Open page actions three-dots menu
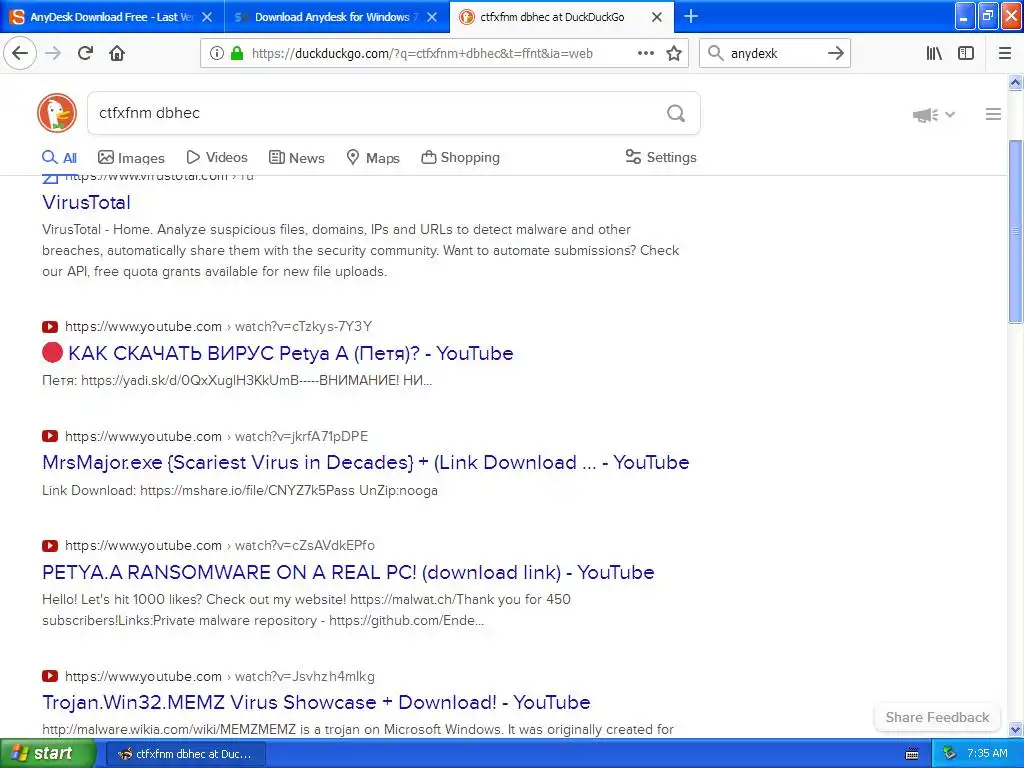 point(646,53)
